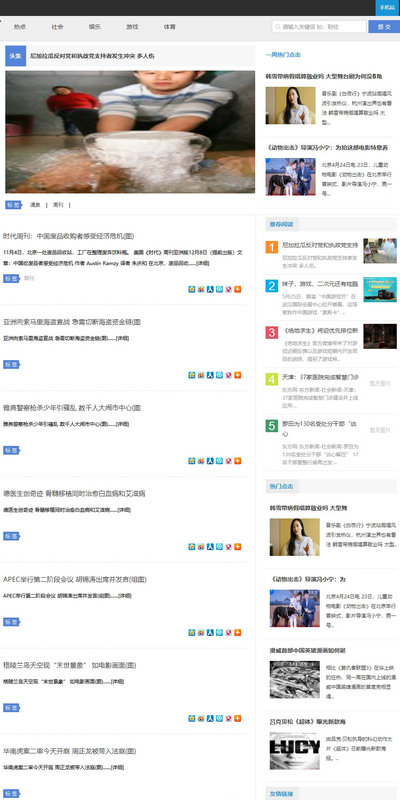Go to previous slide in headline carousel
Viewport: 400px width, 800px height.
11,129
